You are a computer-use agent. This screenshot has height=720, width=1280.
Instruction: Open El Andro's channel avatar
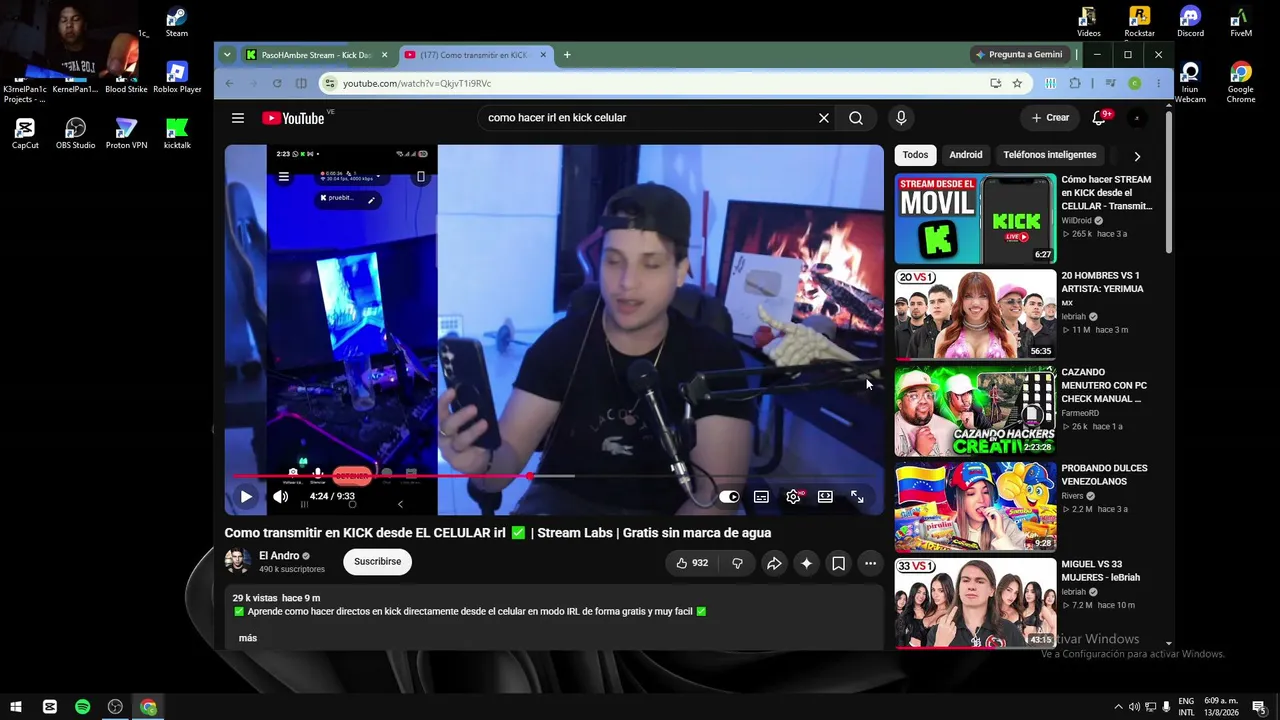237,562
